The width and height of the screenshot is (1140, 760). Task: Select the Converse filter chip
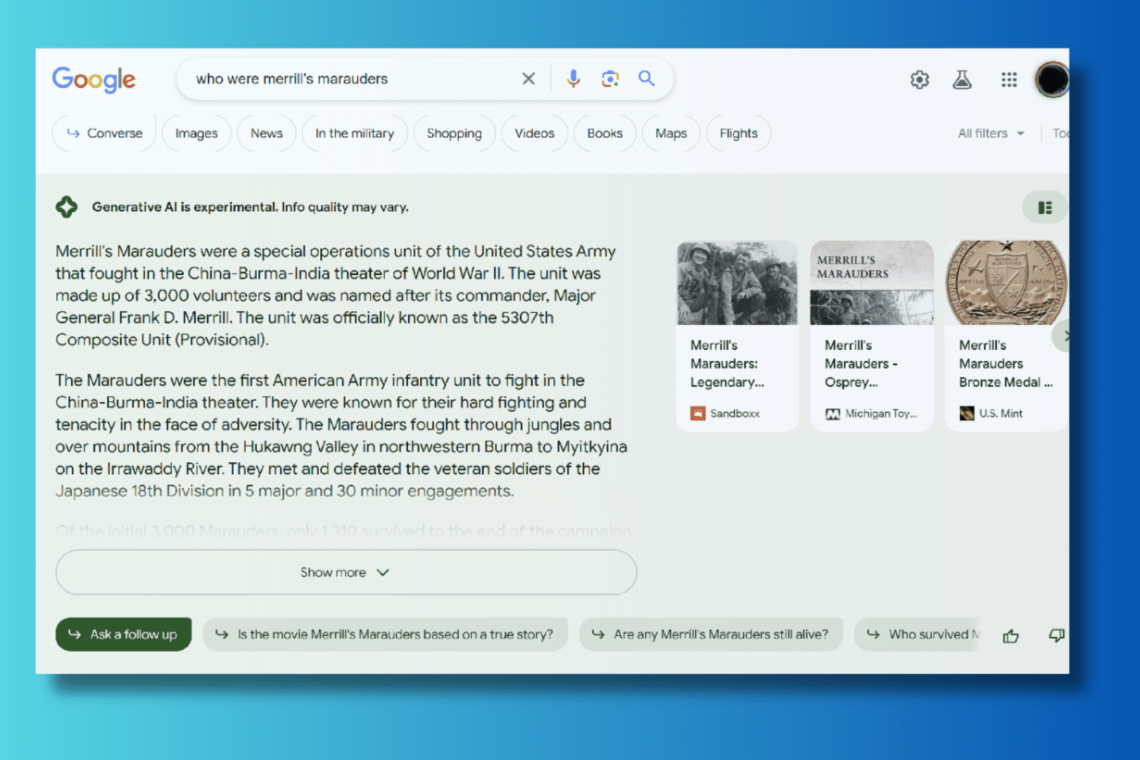coord(105,133)
